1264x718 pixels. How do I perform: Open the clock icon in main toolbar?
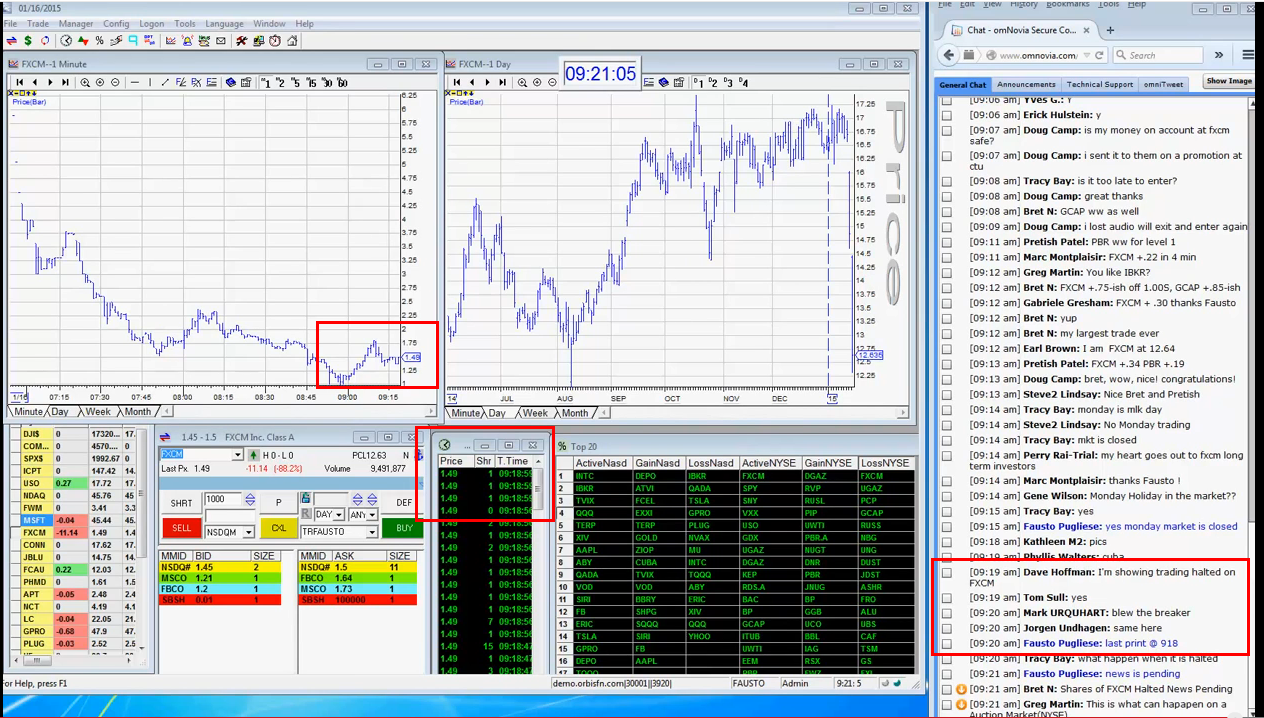65,41
